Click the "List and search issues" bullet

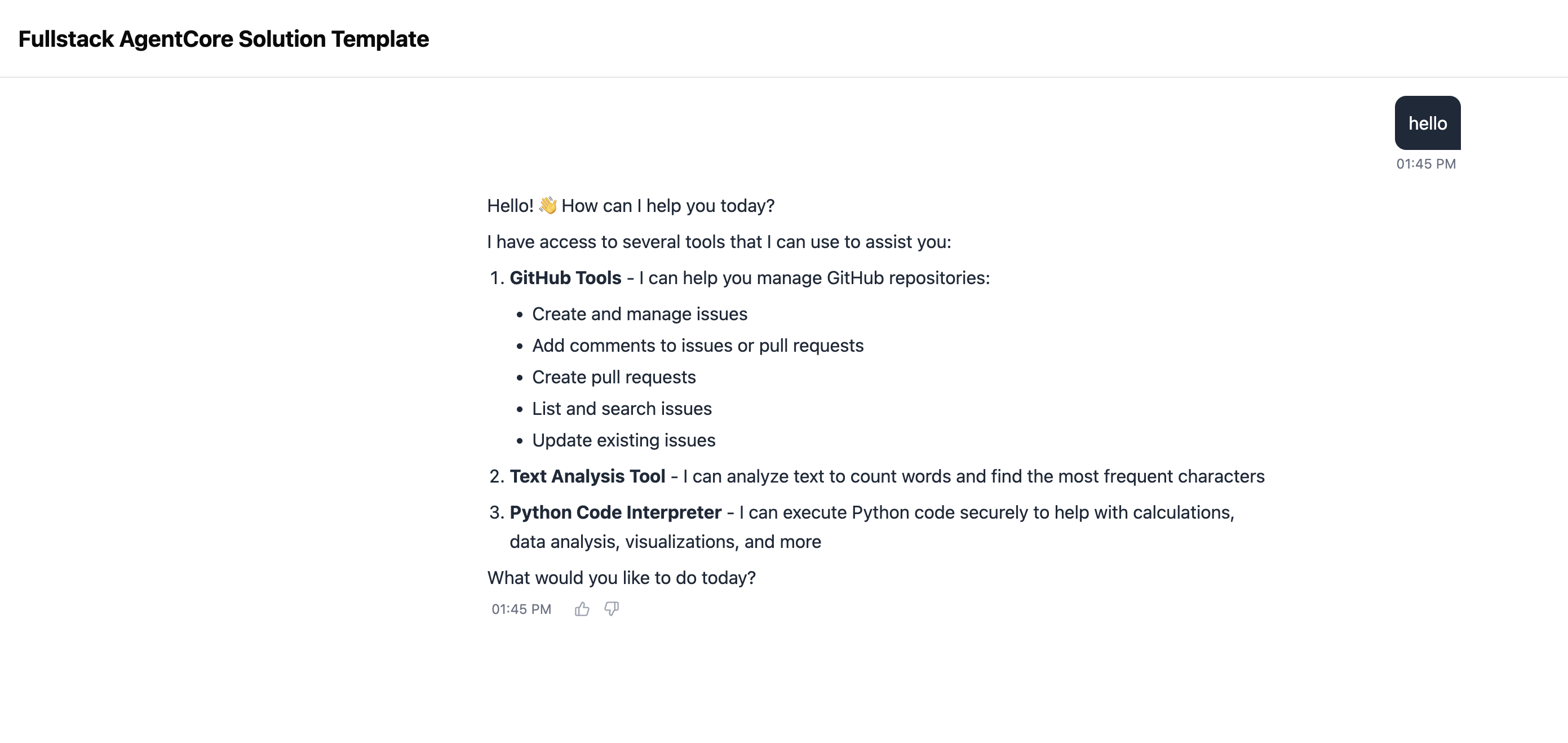coord(622,409)
